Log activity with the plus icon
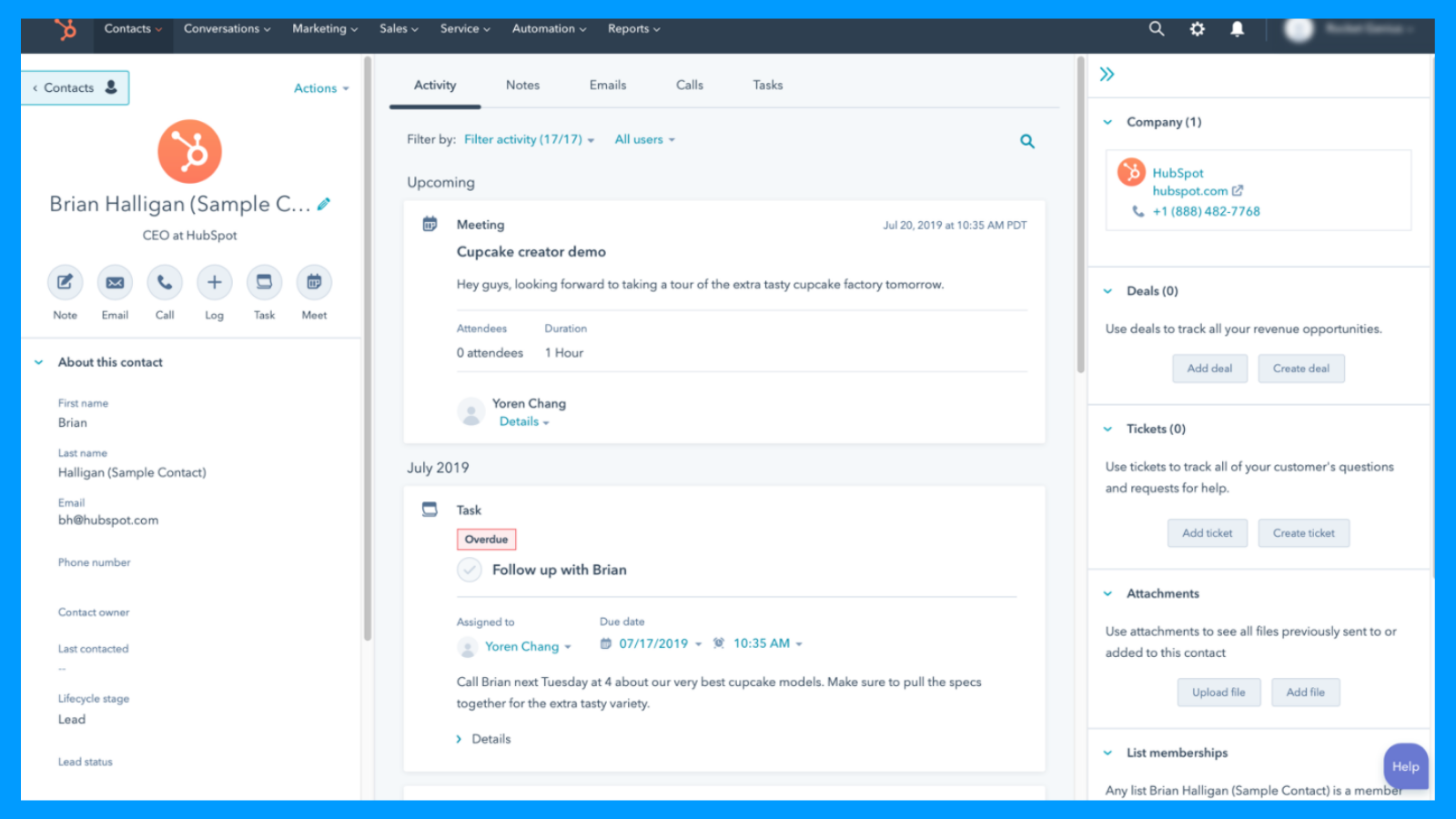 pos(214,282)
